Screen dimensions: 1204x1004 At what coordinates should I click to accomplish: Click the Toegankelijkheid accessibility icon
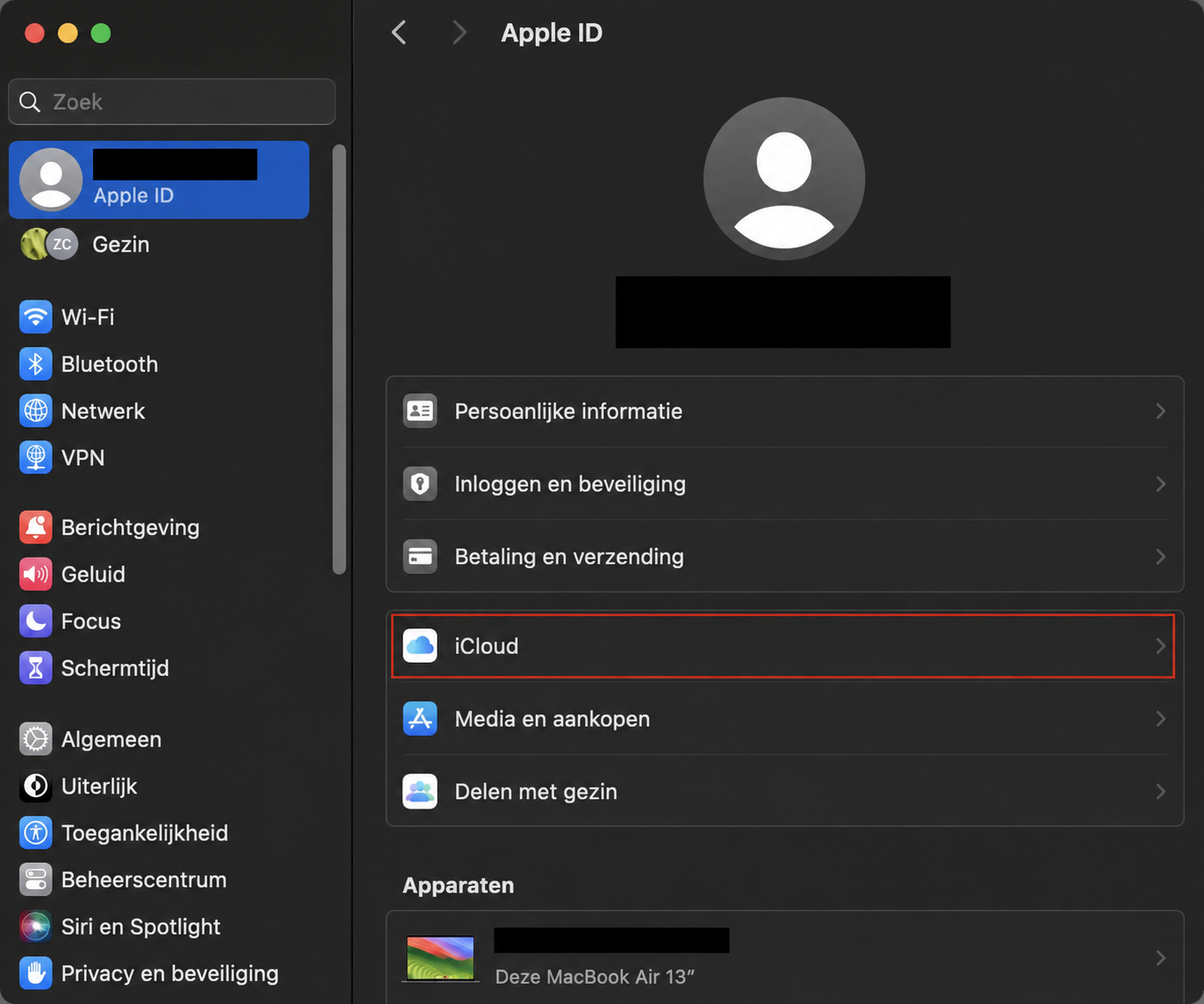36,833
